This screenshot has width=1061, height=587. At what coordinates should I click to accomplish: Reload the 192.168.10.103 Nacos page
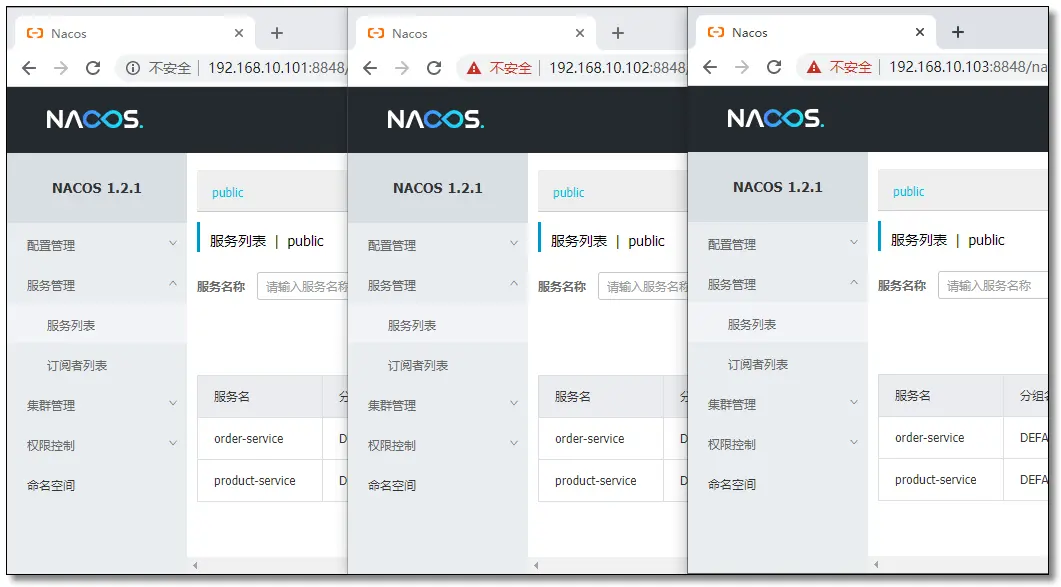click(x=774, y=66)
